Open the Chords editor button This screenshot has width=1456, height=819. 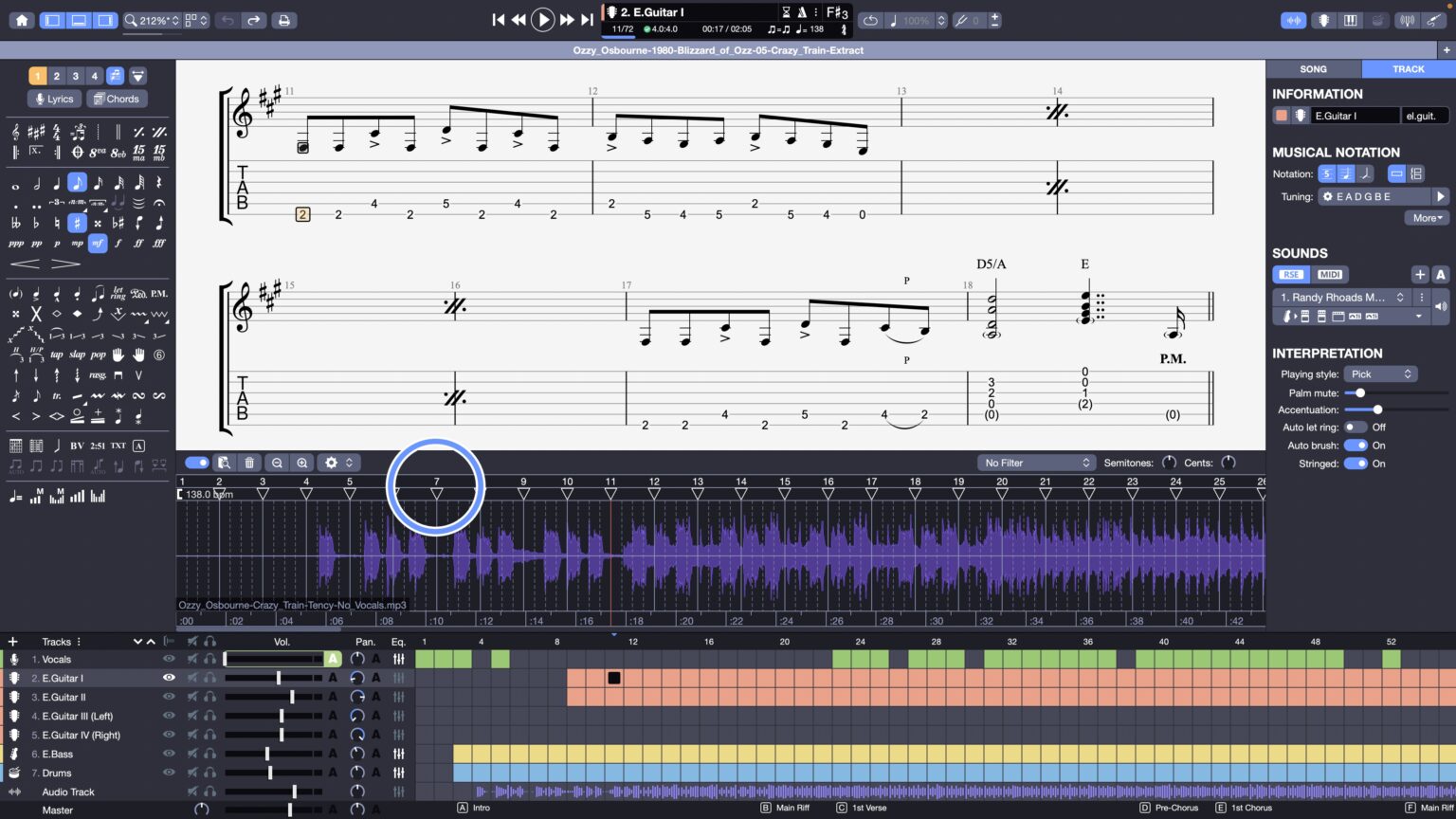click(117, 99)
